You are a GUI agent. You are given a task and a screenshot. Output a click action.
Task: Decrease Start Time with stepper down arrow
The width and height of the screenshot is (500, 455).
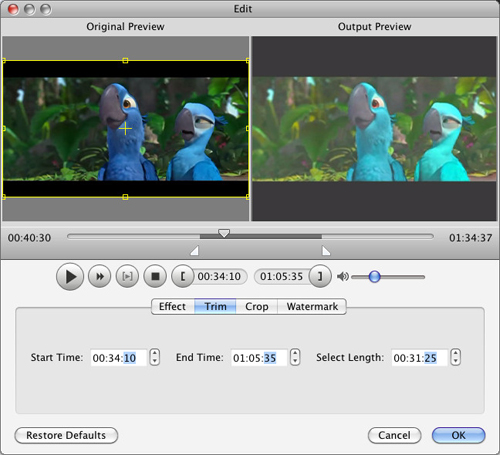click(154, 361)
